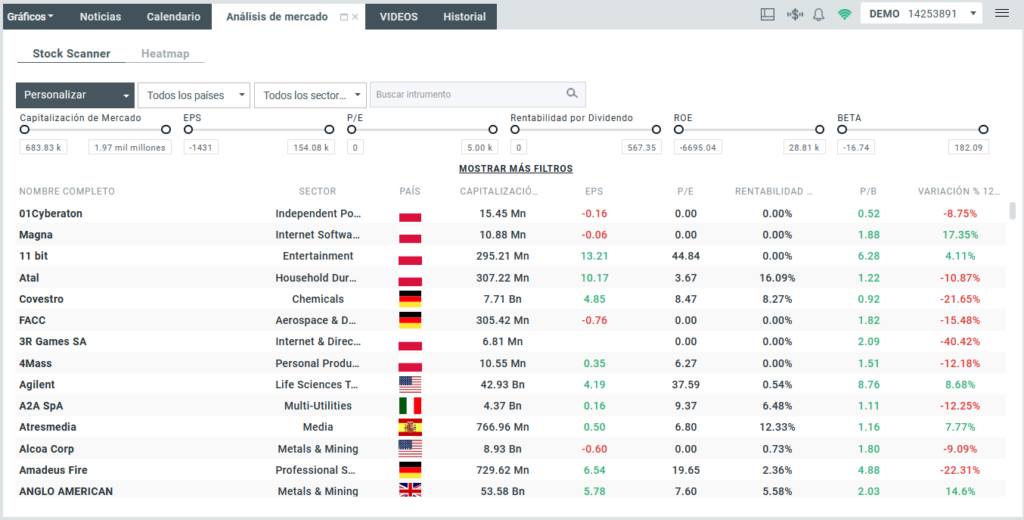Open the Gráficos dropdown menu
Viewport: 1024px width, 520px height.
tap(31, 16)
